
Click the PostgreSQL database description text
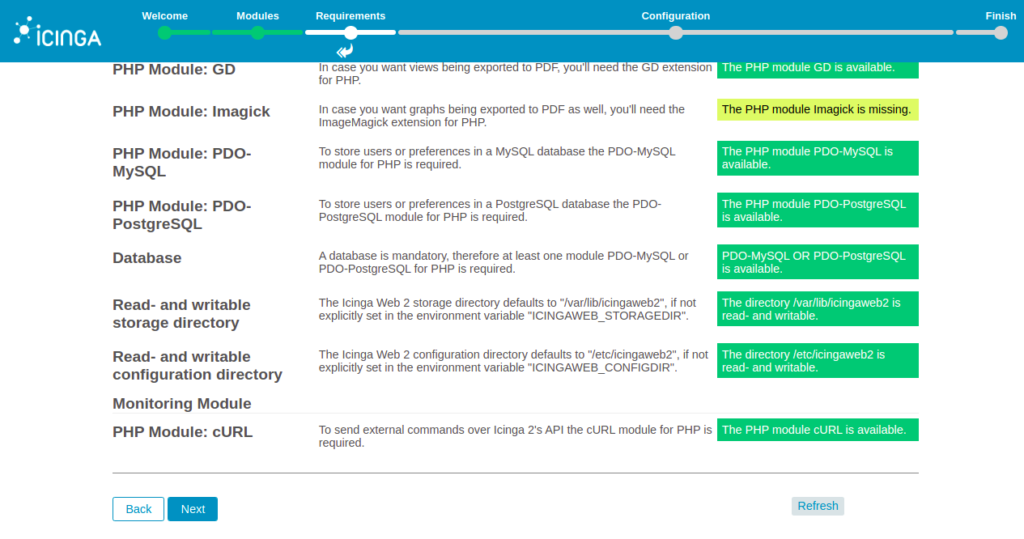pos(490,210)
